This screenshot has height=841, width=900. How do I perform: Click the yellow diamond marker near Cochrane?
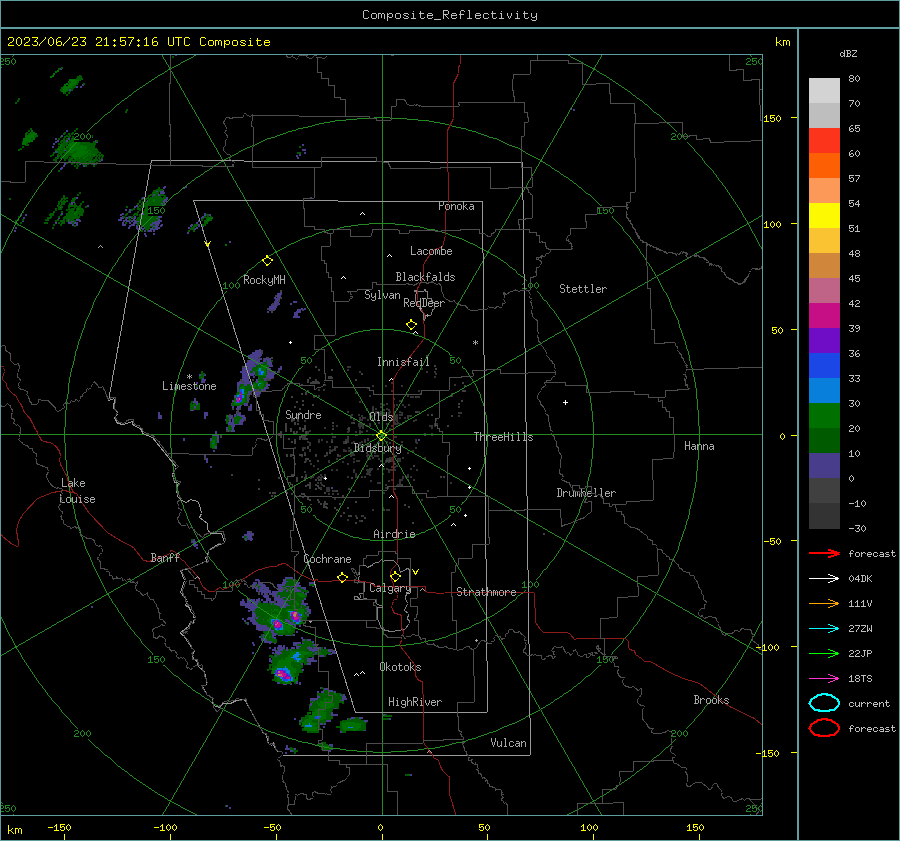point(343,577)
